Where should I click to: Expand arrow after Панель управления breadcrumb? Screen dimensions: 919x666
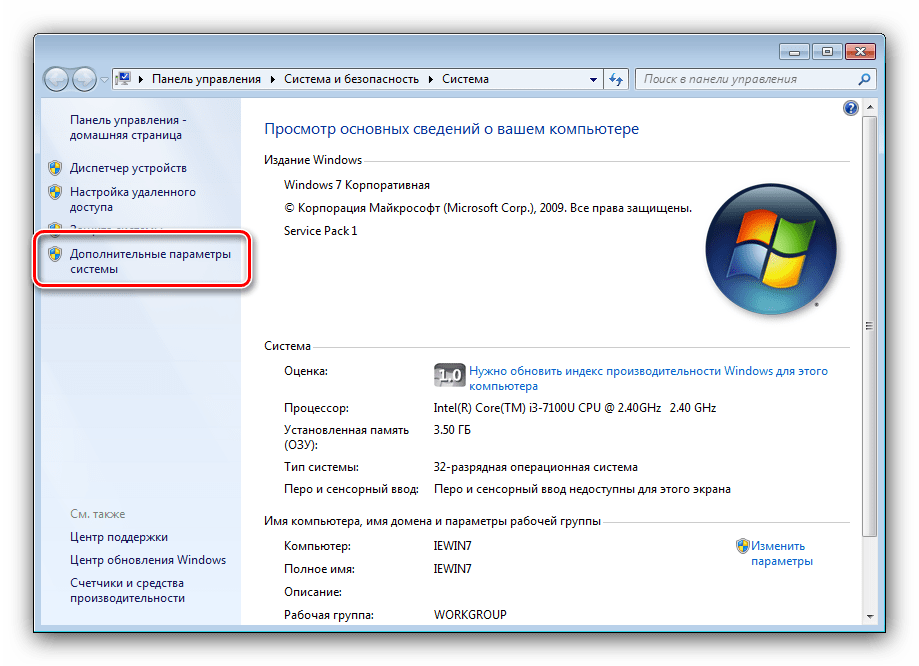[x=273, y=79]
